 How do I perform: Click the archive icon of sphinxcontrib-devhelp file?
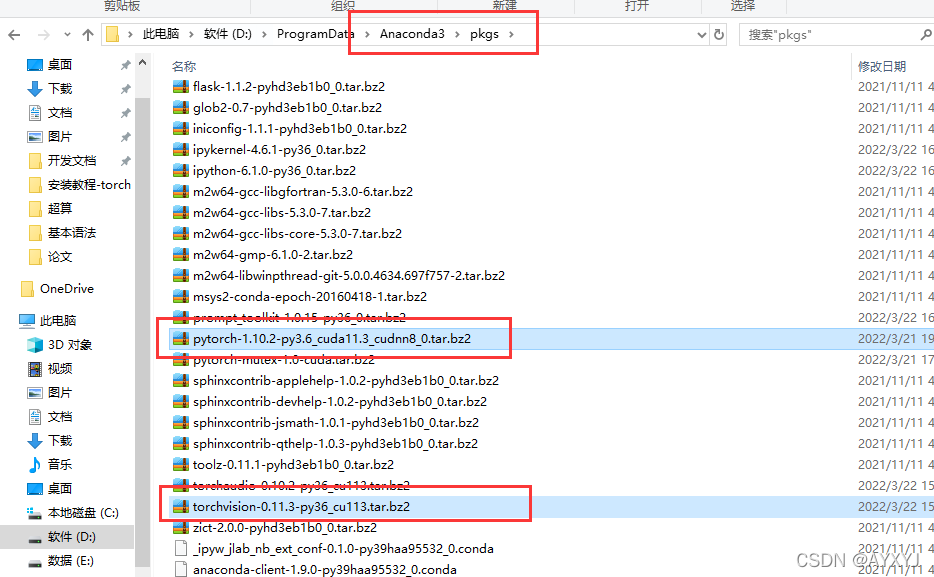pos(181,402)
